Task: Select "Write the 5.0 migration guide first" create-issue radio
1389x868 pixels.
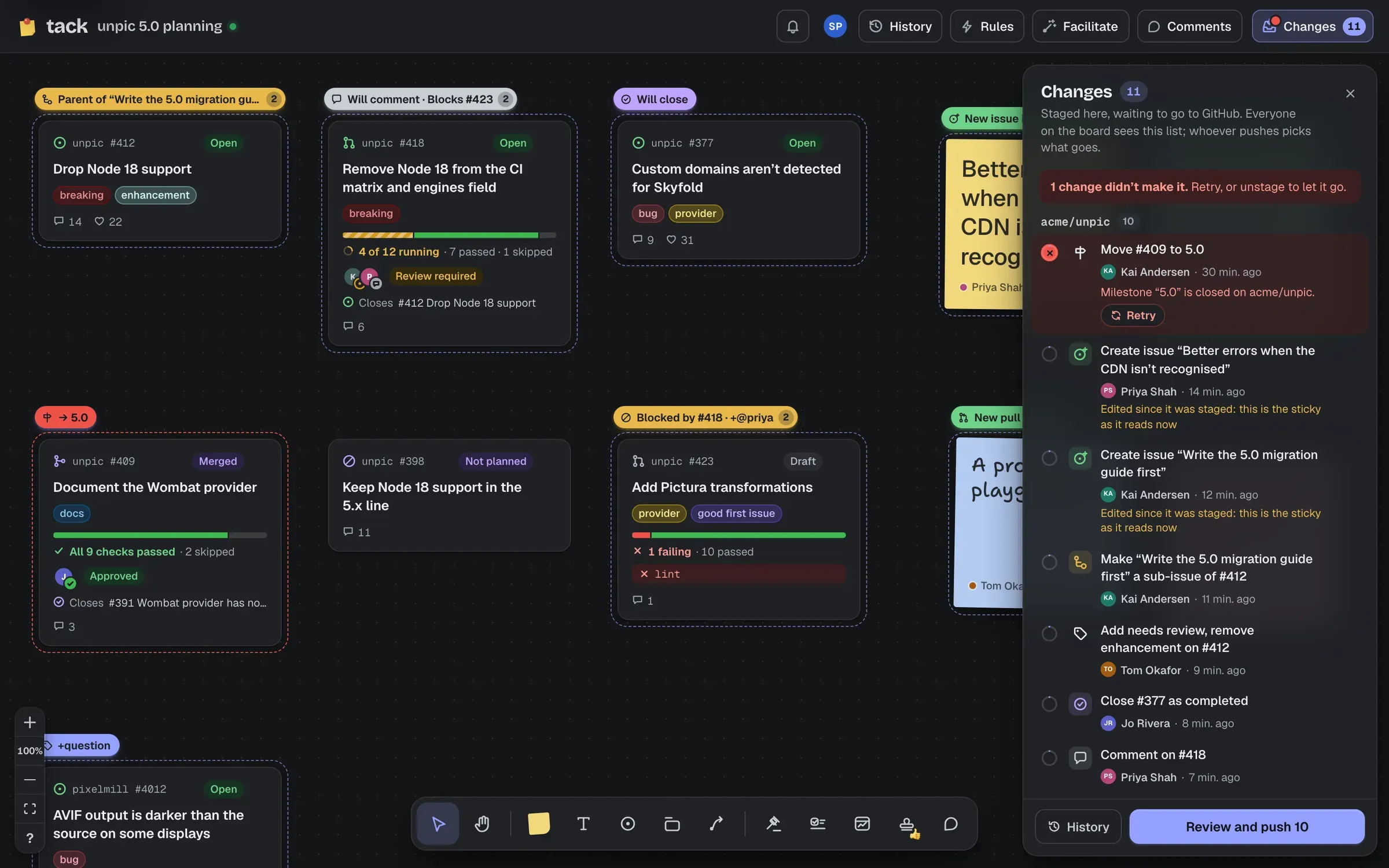Action: coord(1049,458)
